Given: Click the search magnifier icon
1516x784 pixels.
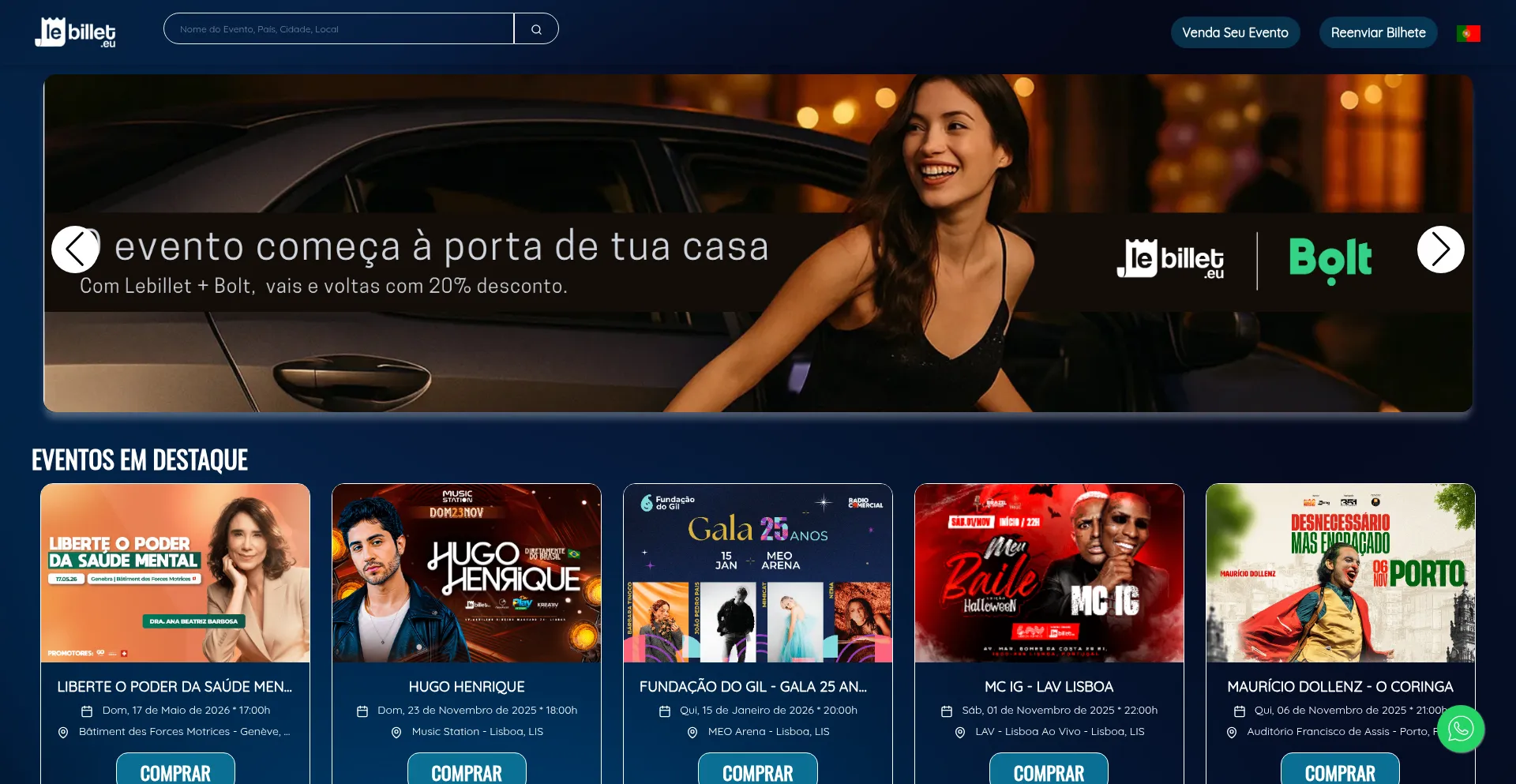Looking at the screenshot, I should coord(536,29).
